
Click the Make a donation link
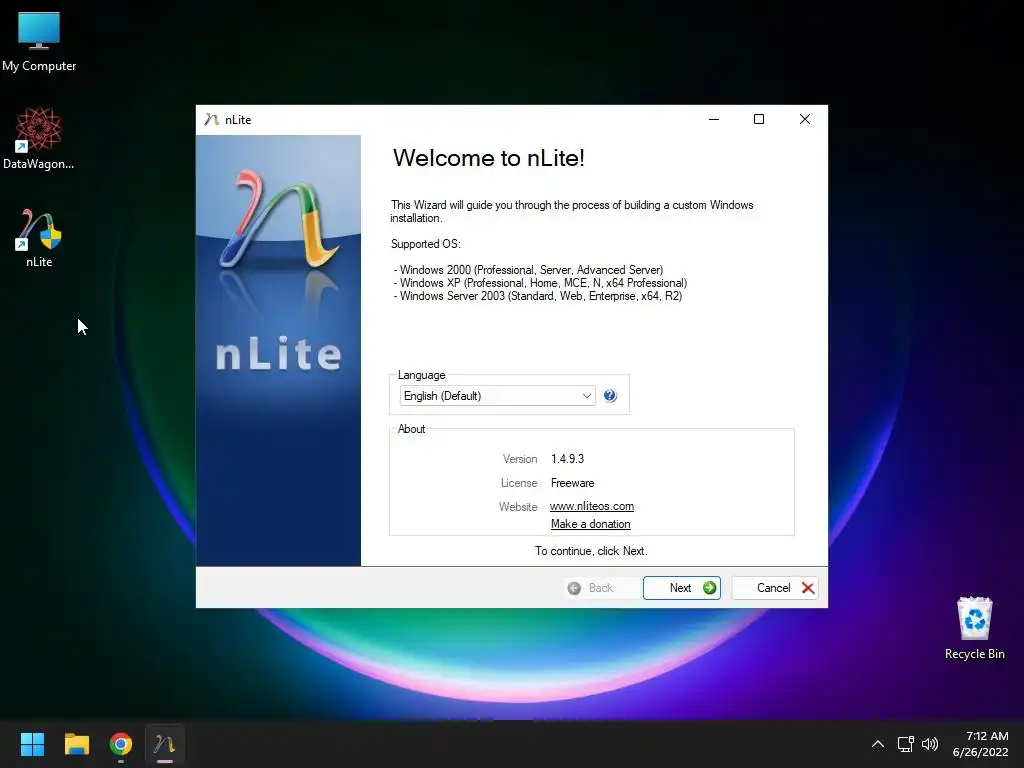(x=590, y=524)
